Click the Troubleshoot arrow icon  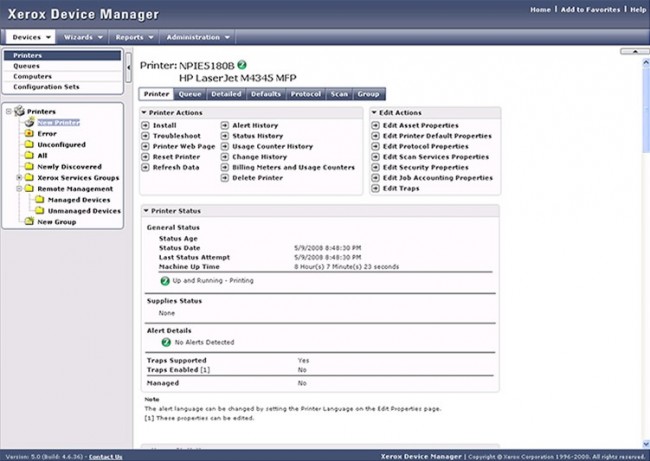146,136
